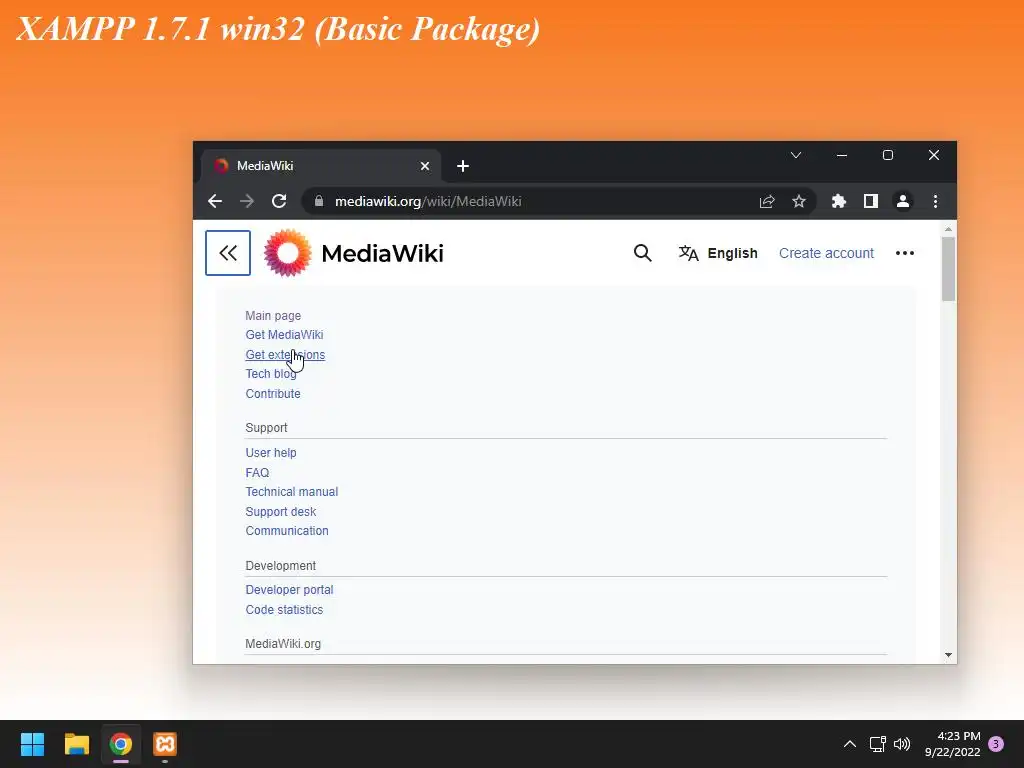Open the Contribute link
This screenshot has height=768, width=1024.
coord(273,394)
